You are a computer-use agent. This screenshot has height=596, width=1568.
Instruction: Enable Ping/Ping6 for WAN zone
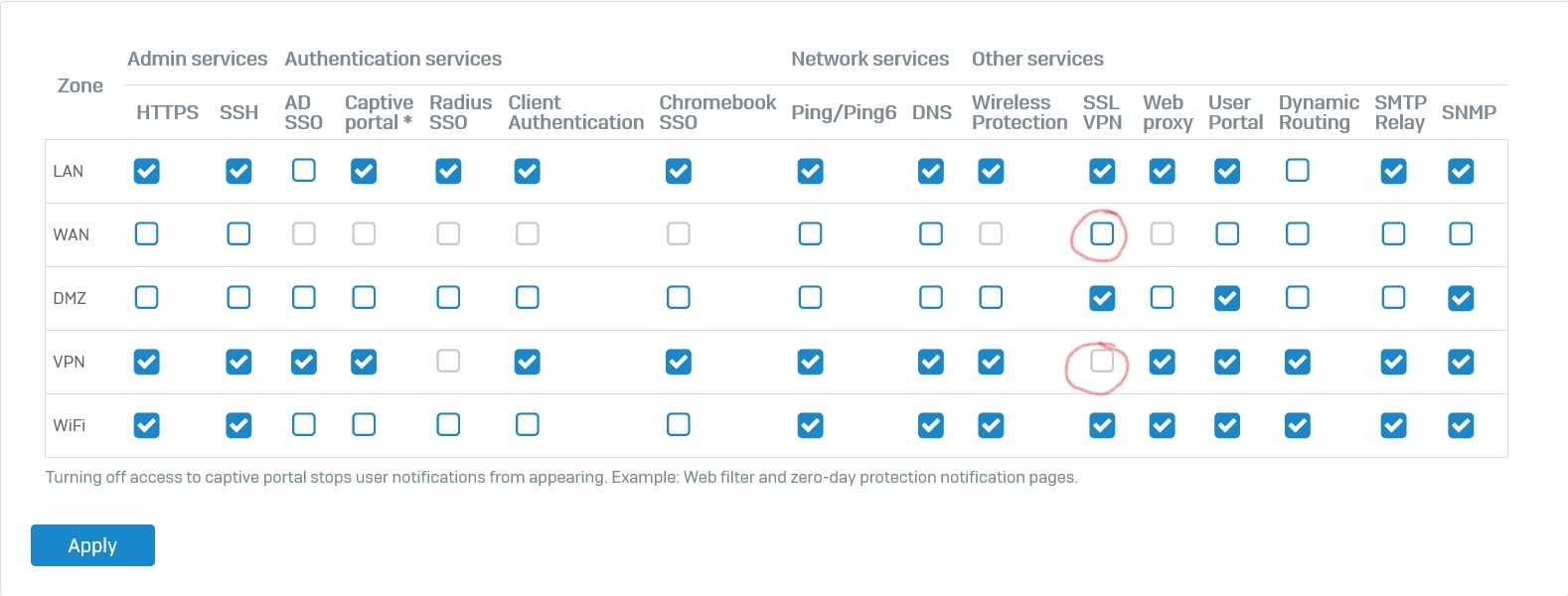pyautogui.click(x=810, y=233)
